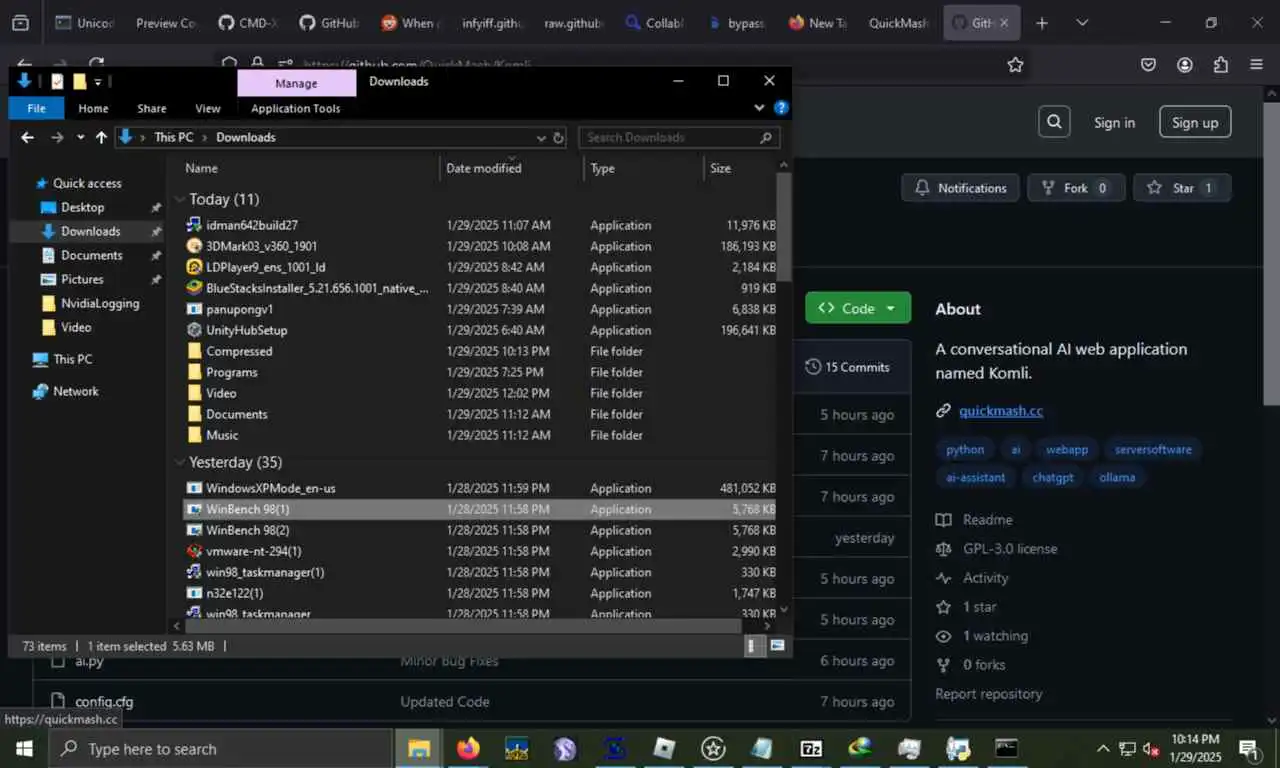This screenshot has width=1280, height=768.
Task: Click New Folder quick access toolbar icon
Action: point(79,82)
